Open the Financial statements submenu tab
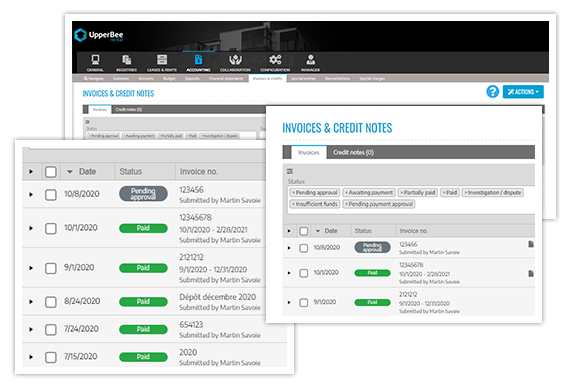 [226, 79]
